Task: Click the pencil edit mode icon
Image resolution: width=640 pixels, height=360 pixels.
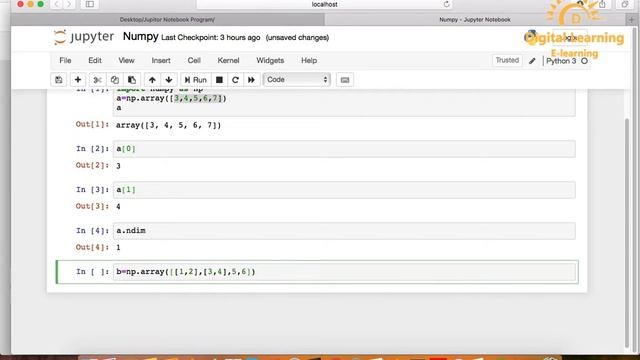Action: click(x=532, y=61)
